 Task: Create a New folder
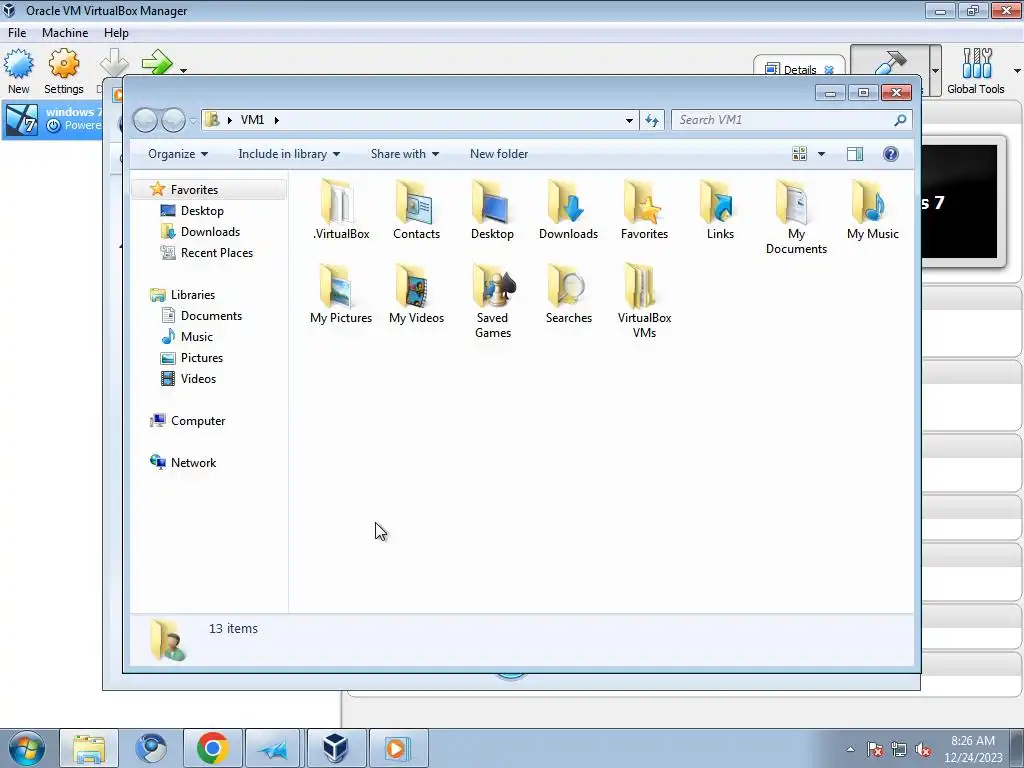pyautogui.click(x=499, y=154)
